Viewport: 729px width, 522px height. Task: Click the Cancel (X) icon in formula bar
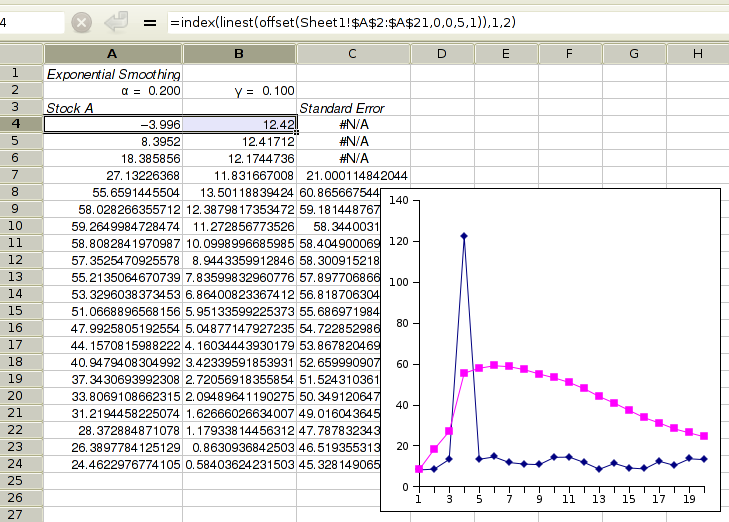click(81, 22)
